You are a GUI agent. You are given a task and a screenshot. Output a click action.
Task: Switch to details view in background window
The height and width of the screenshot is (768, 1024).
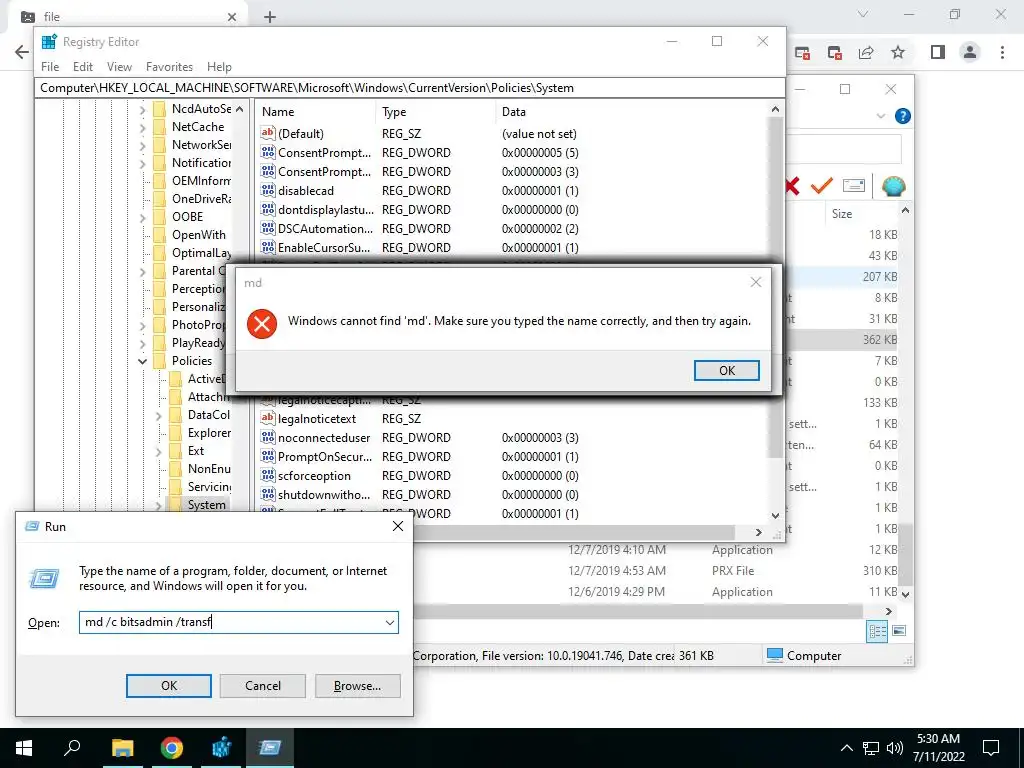click(877, 631)
